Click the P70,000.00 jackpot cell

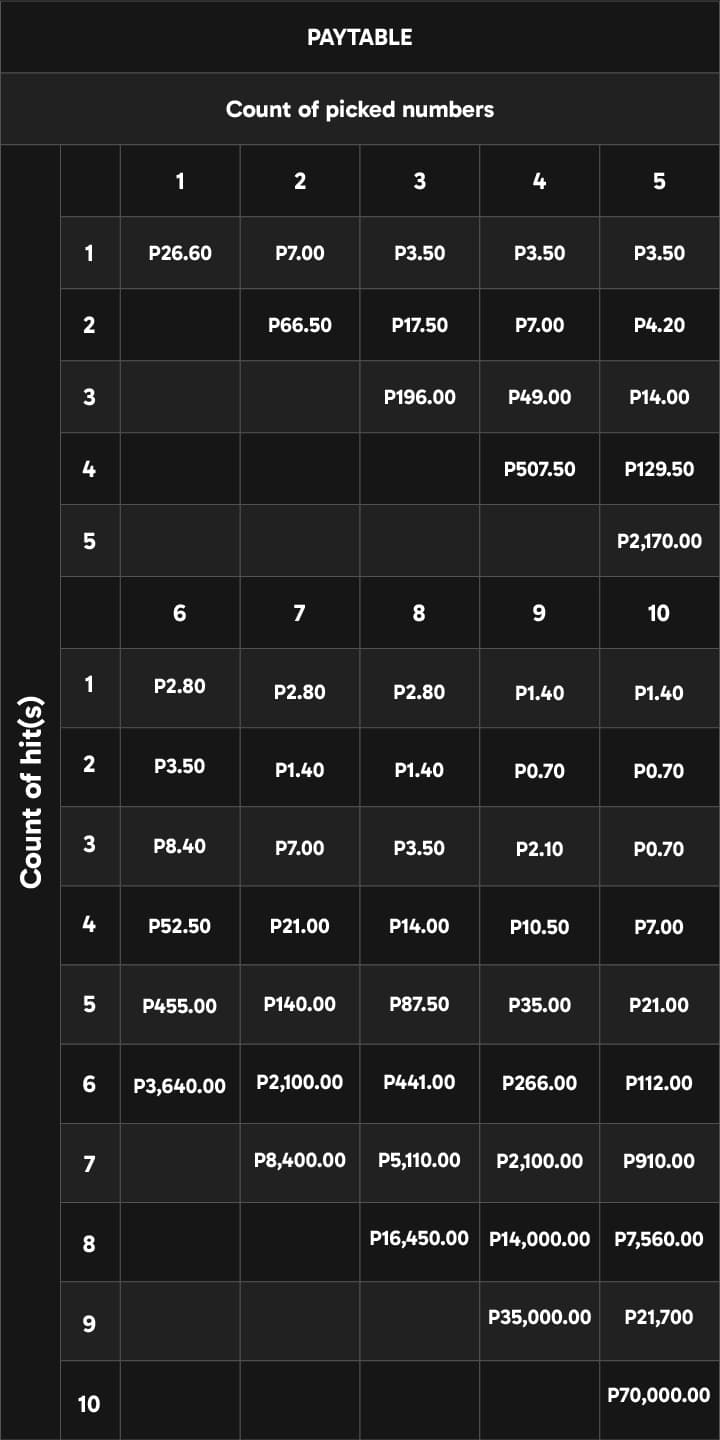[x=660, y=1396]
